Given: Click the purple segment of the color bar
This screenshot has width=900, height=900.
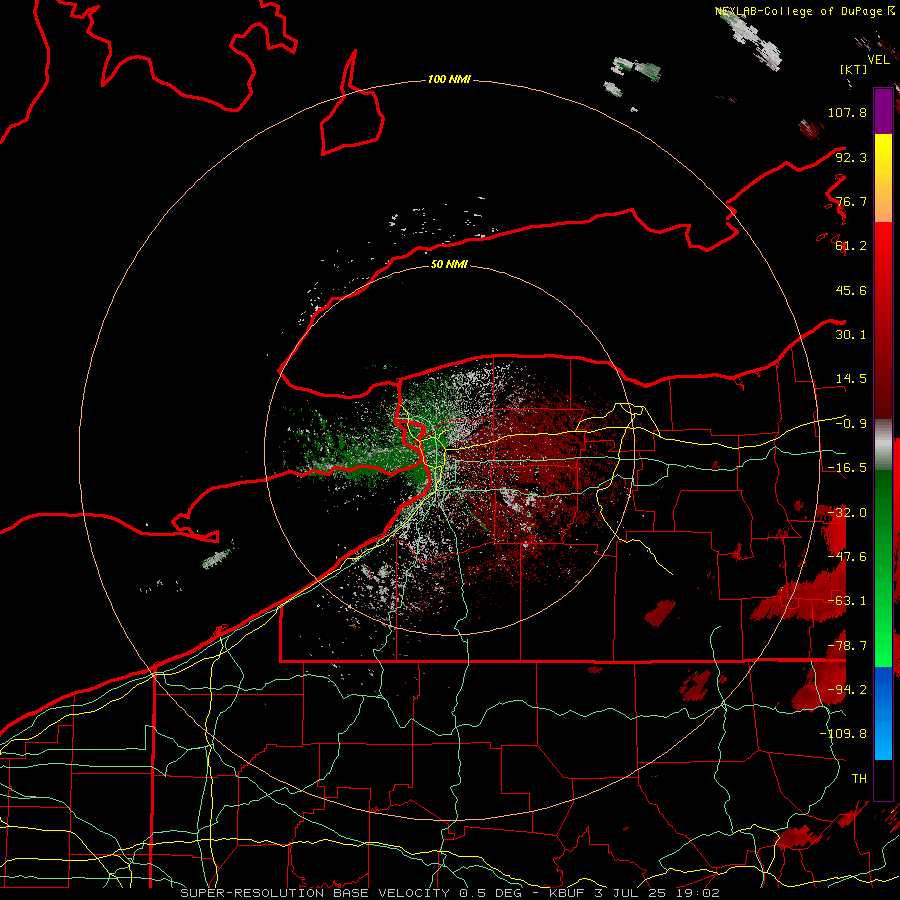Looking at the screenshot, I should (883, 111).
